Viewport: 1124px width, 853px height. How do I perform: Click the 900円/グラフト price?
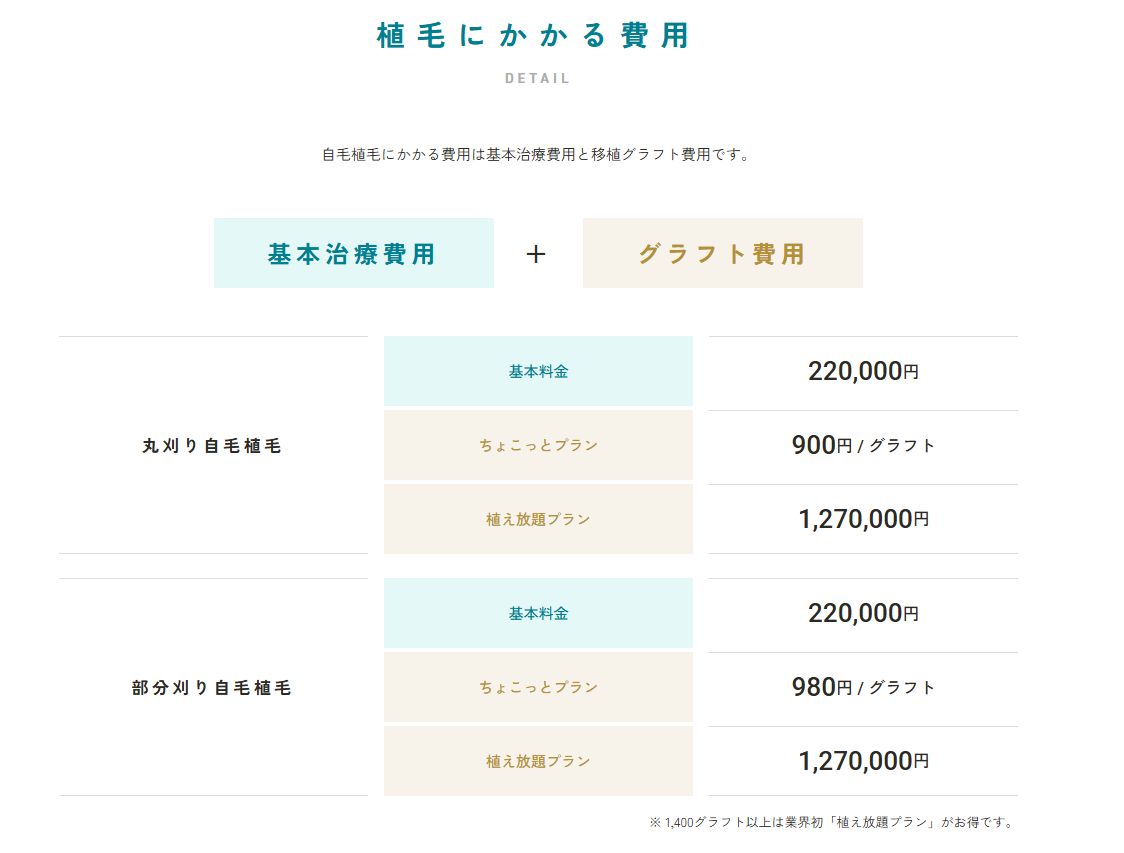pos(863,445)
